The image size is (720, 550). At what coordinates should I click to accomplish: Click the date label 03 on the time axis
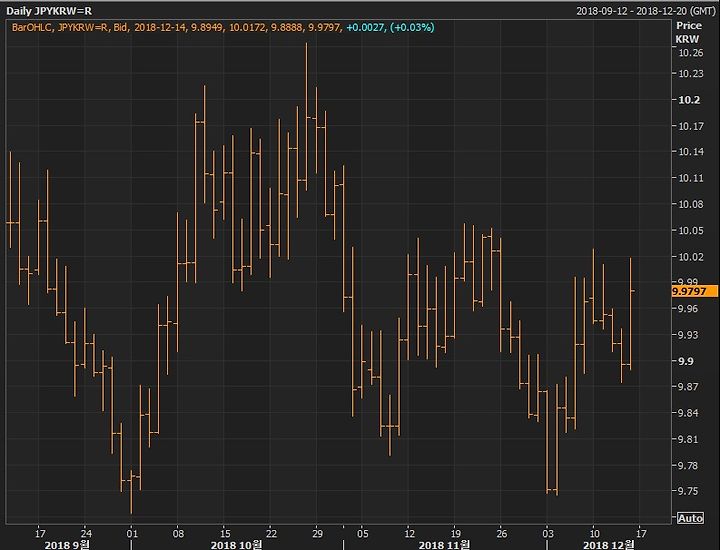click(548, 533)
